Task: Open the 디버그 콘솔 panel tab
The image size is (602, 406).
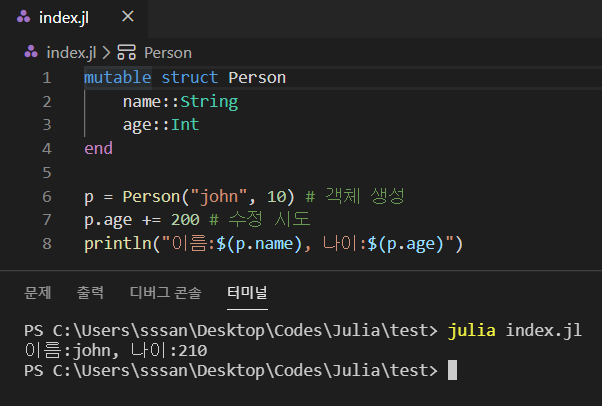Action: pos(165,293)
